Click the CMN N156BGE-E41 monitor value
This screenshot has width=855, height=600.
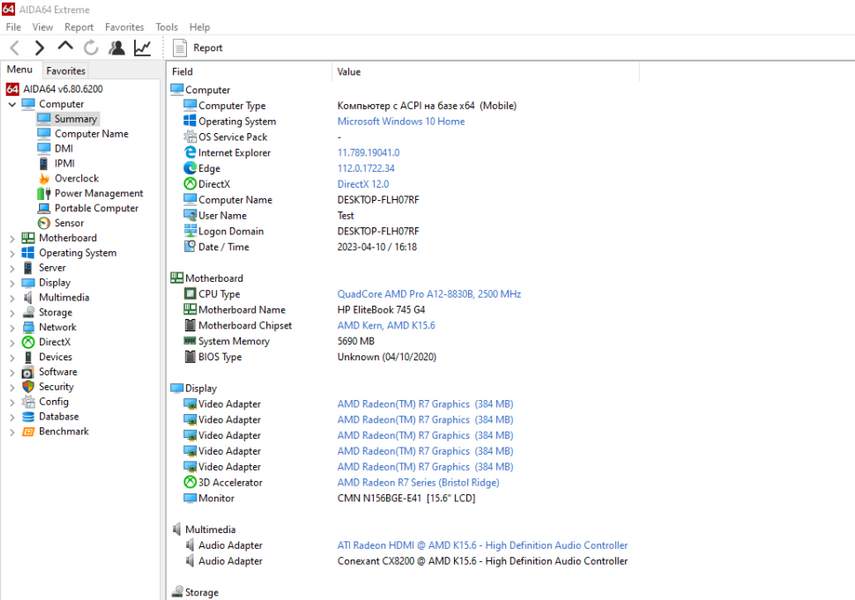(406, 498)
